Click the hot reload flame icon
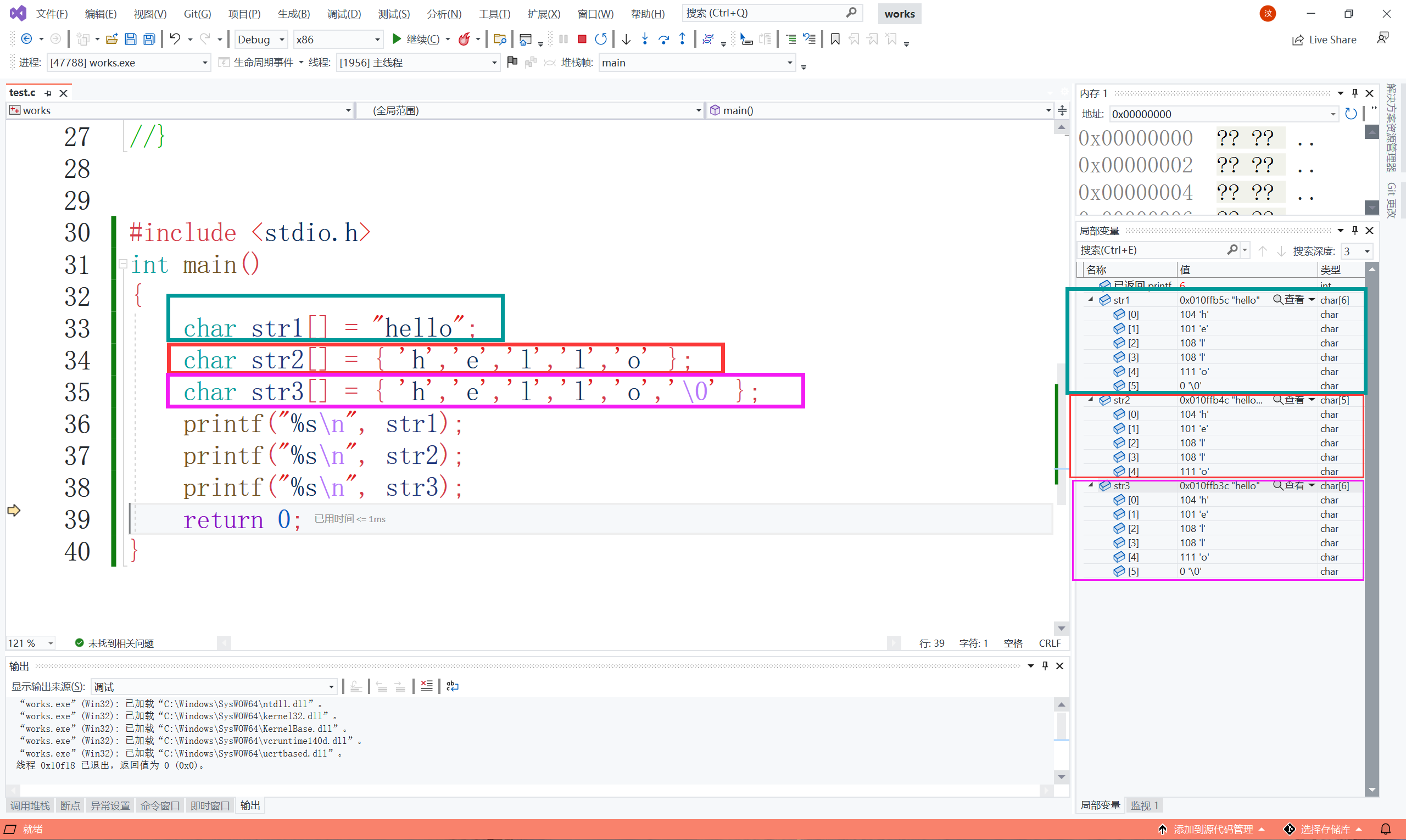The height and width of the screenshot is (840, 1406). 464,39
